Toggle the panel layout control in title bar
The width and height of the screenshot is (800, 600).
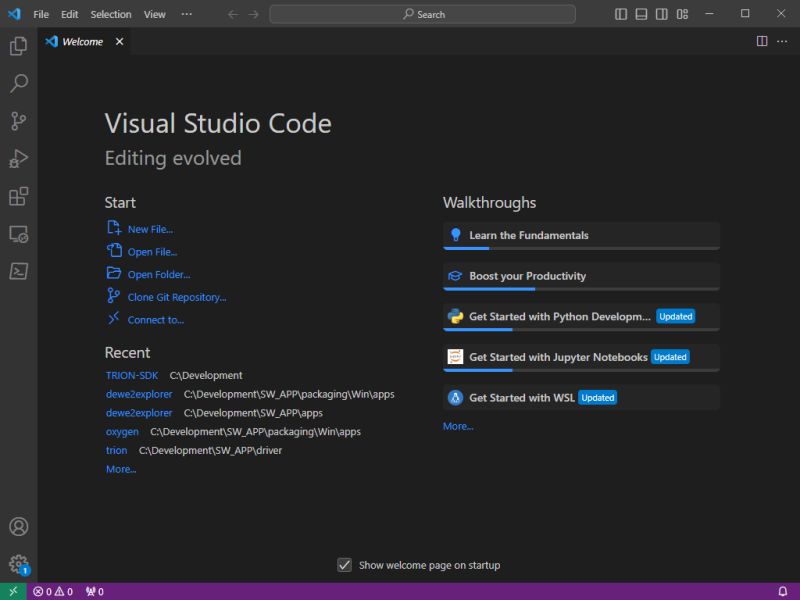pyautogui.click(x=640, y=14)
